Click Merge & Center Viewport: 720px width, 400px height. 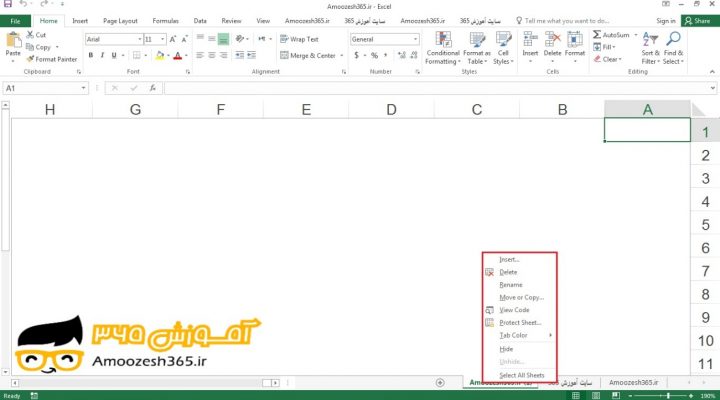coord(308,56)
